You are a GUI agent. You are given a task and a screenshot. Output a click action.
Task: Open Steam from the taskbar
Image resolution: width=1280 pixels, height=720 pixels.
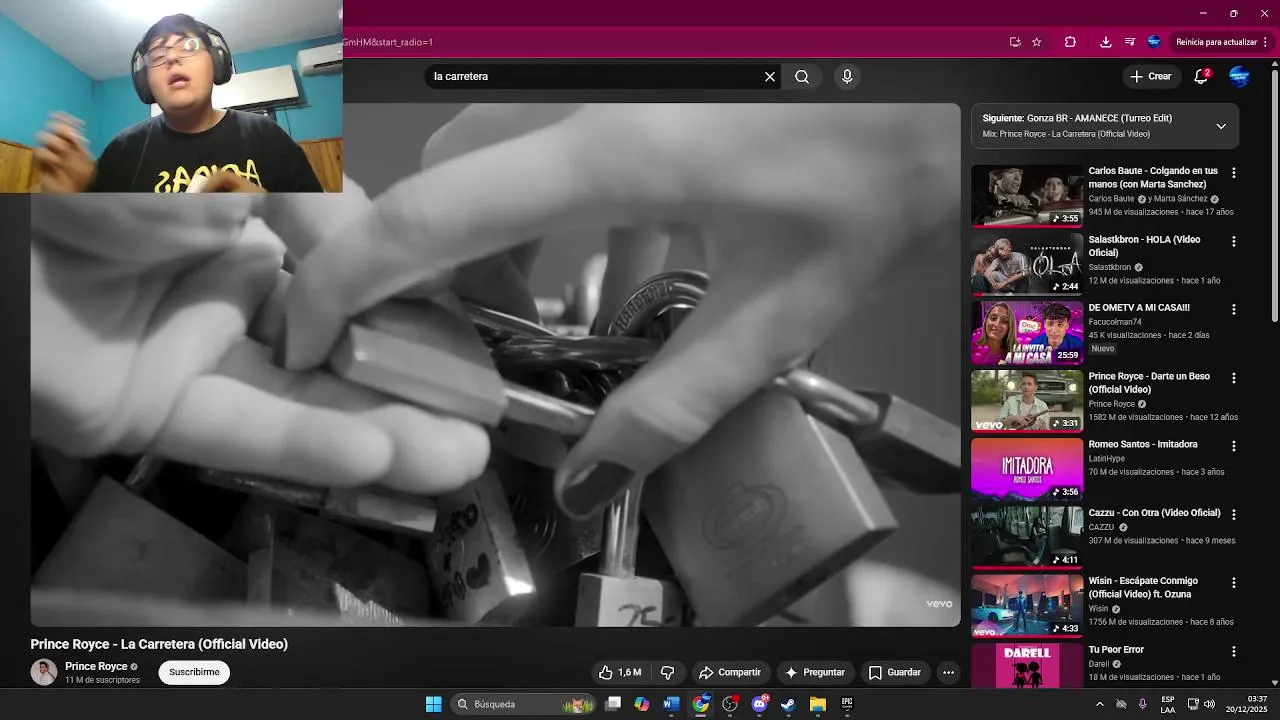click(x=788, y=704)
